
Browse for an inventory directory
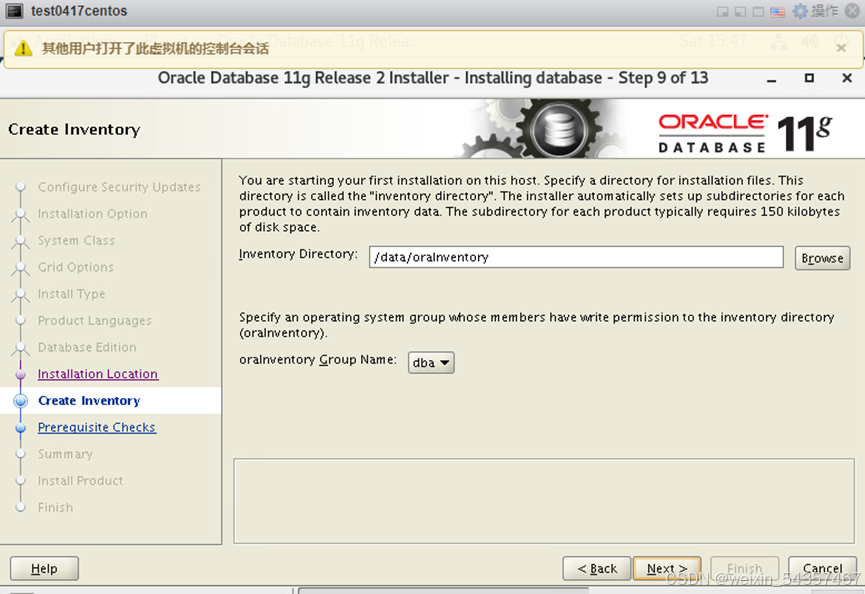point(822,258)
